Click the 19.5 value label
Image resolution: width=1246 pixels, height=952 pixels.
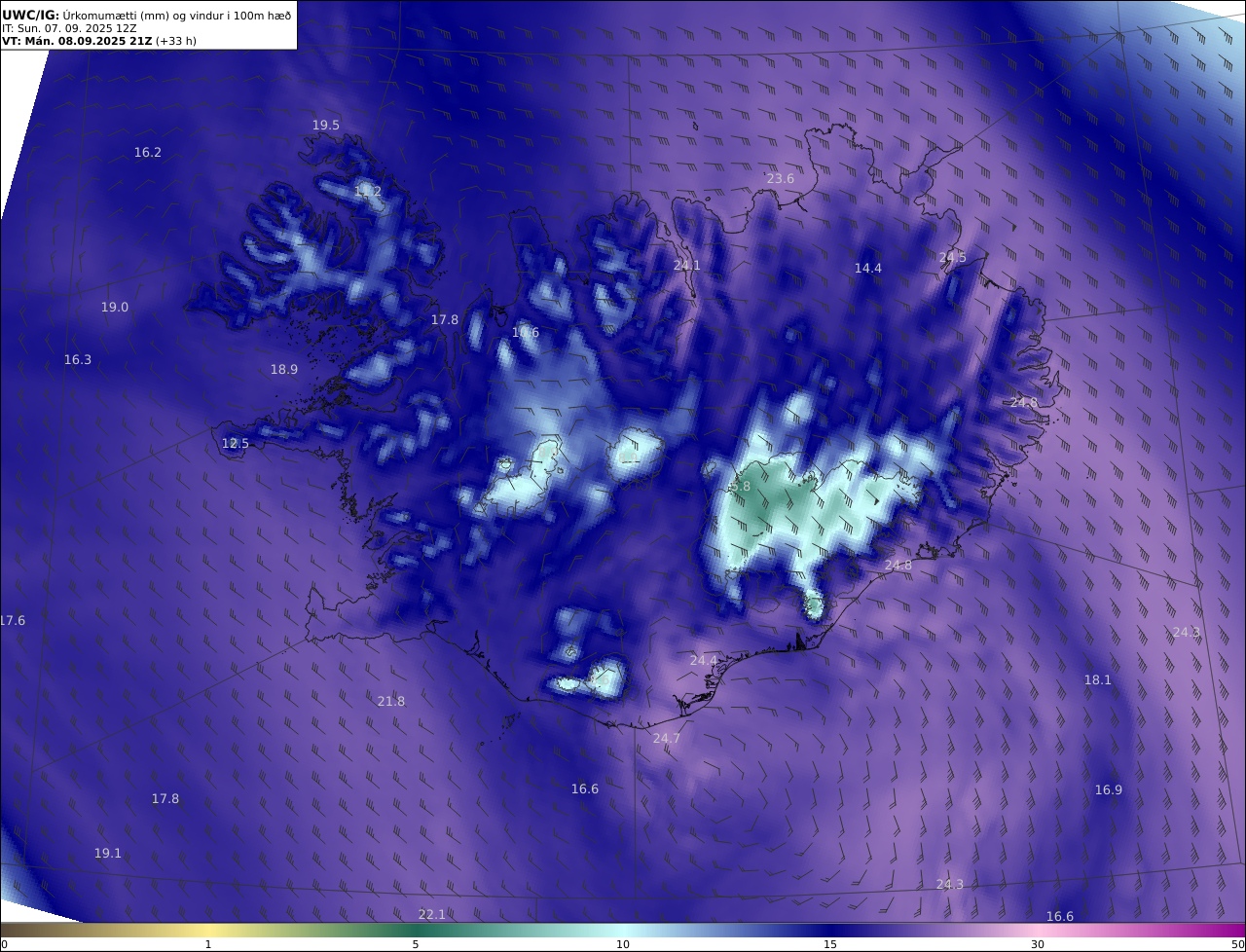click(326, 126)
